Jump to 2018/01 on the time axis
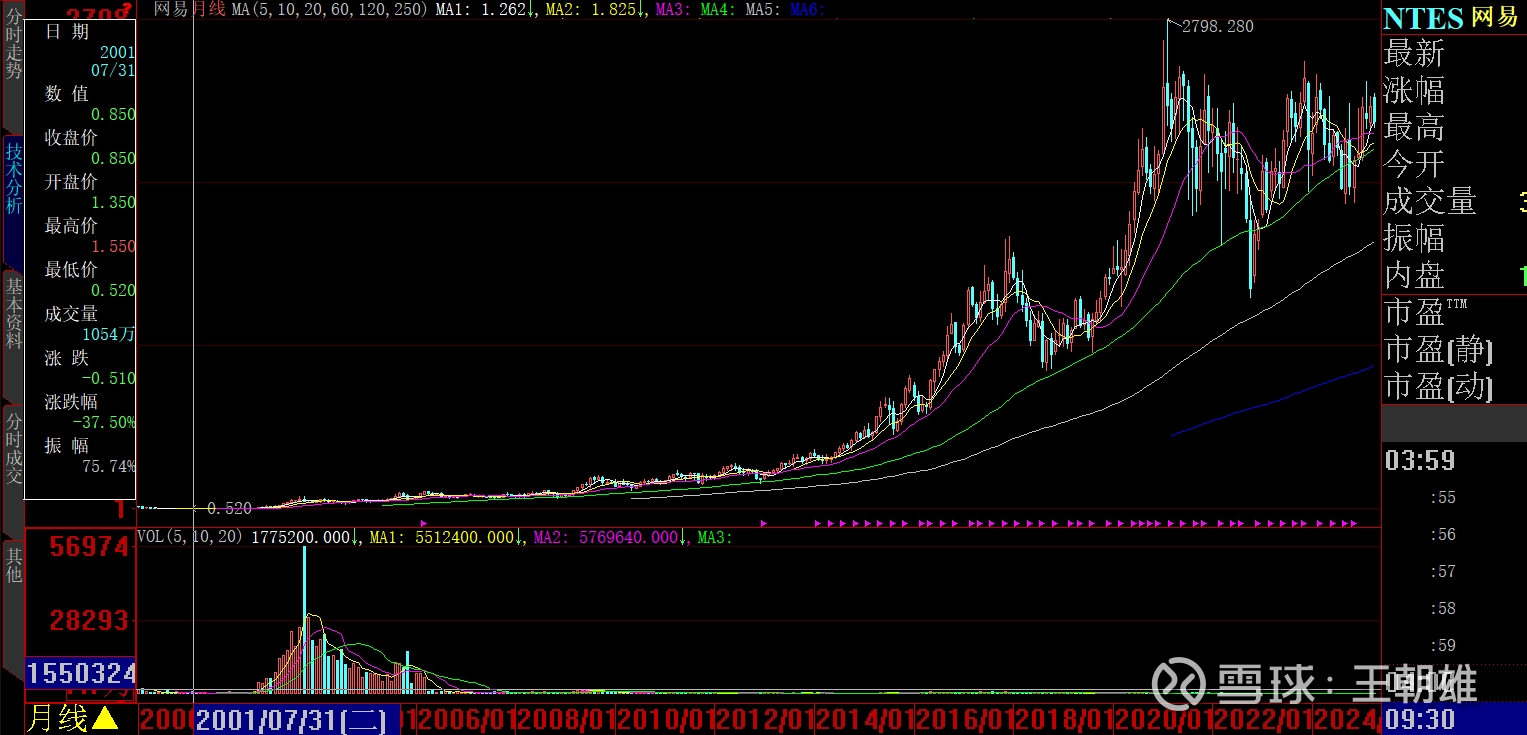The height and width of the screenshot is (735, 1527). coord(1064,719)
